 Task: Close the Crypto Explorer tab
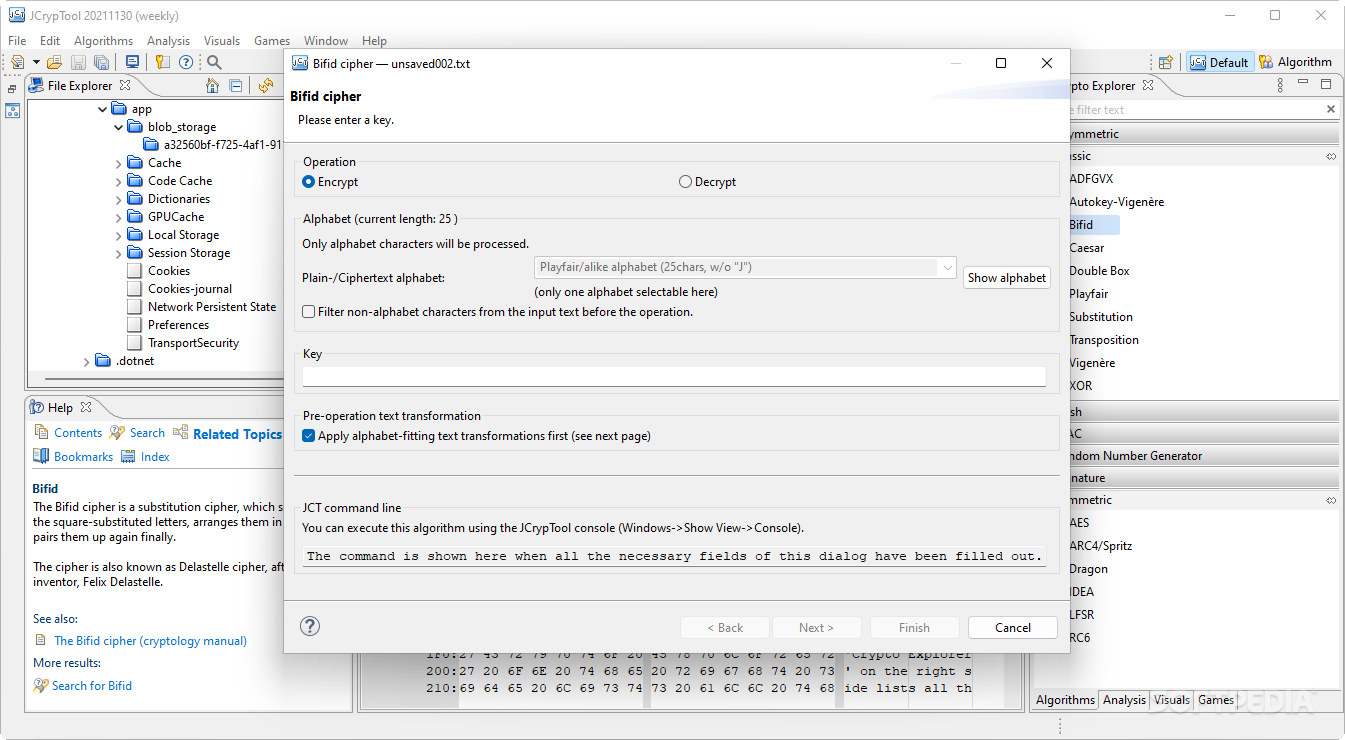pos(1148,86)
